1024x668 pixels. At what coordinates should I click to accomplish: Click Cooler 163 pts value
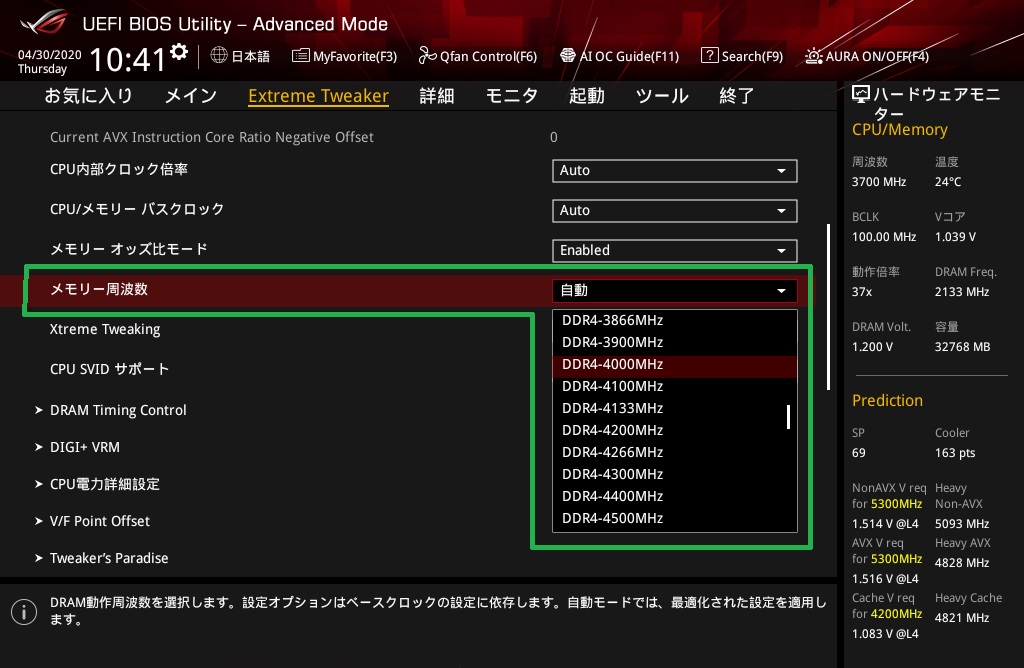(955, 453)
